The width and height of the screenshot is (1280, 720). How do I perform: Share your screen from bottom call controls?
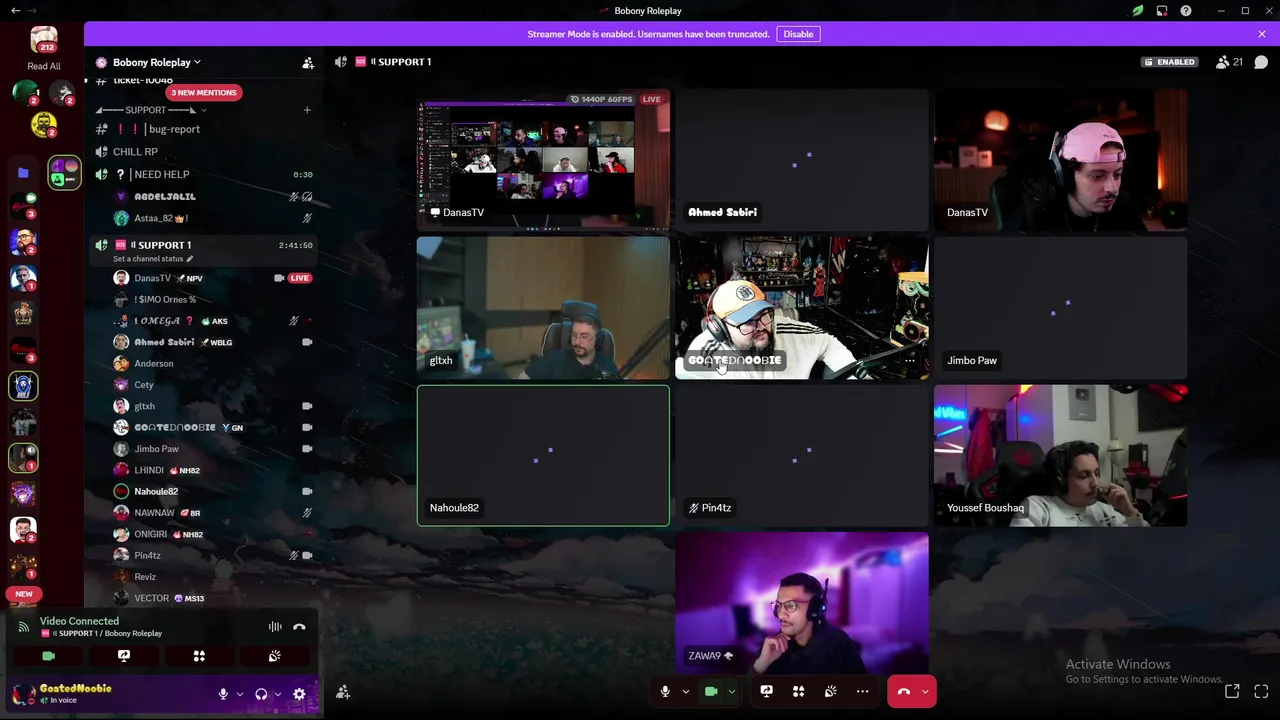[767, 691]
